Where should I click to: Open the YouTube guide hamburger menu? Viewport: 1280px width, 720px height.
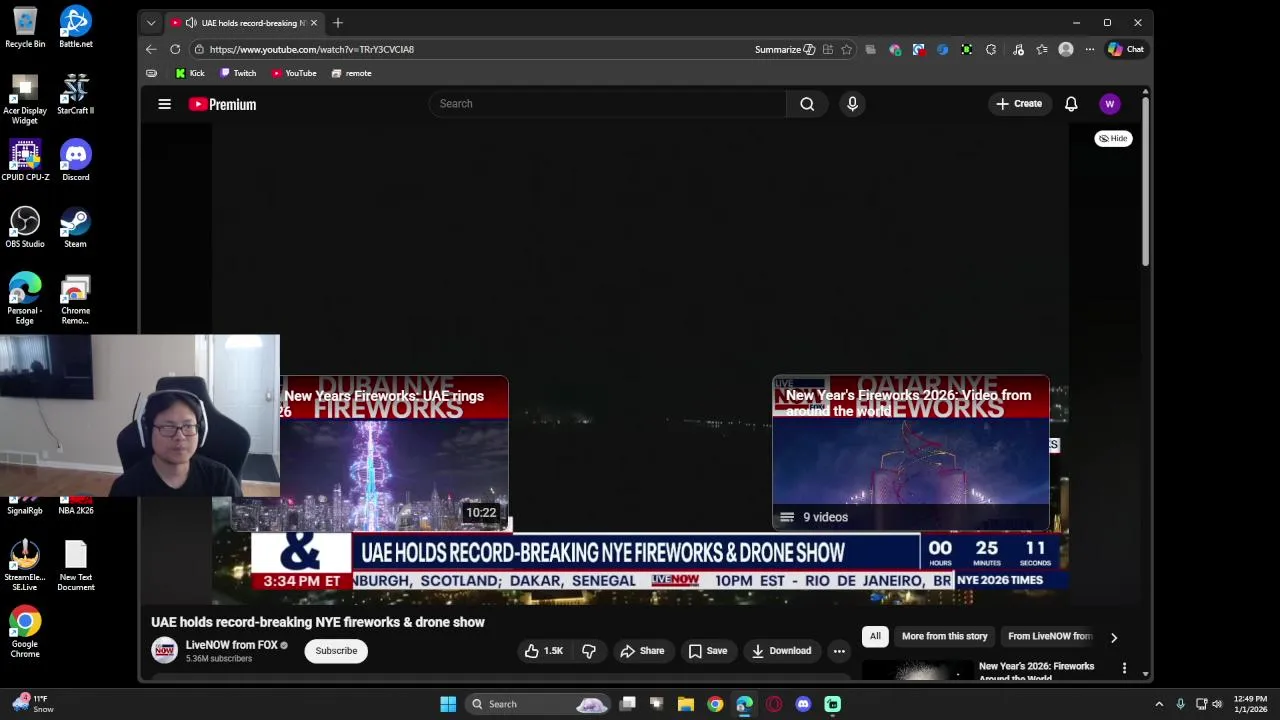point(164,104)
